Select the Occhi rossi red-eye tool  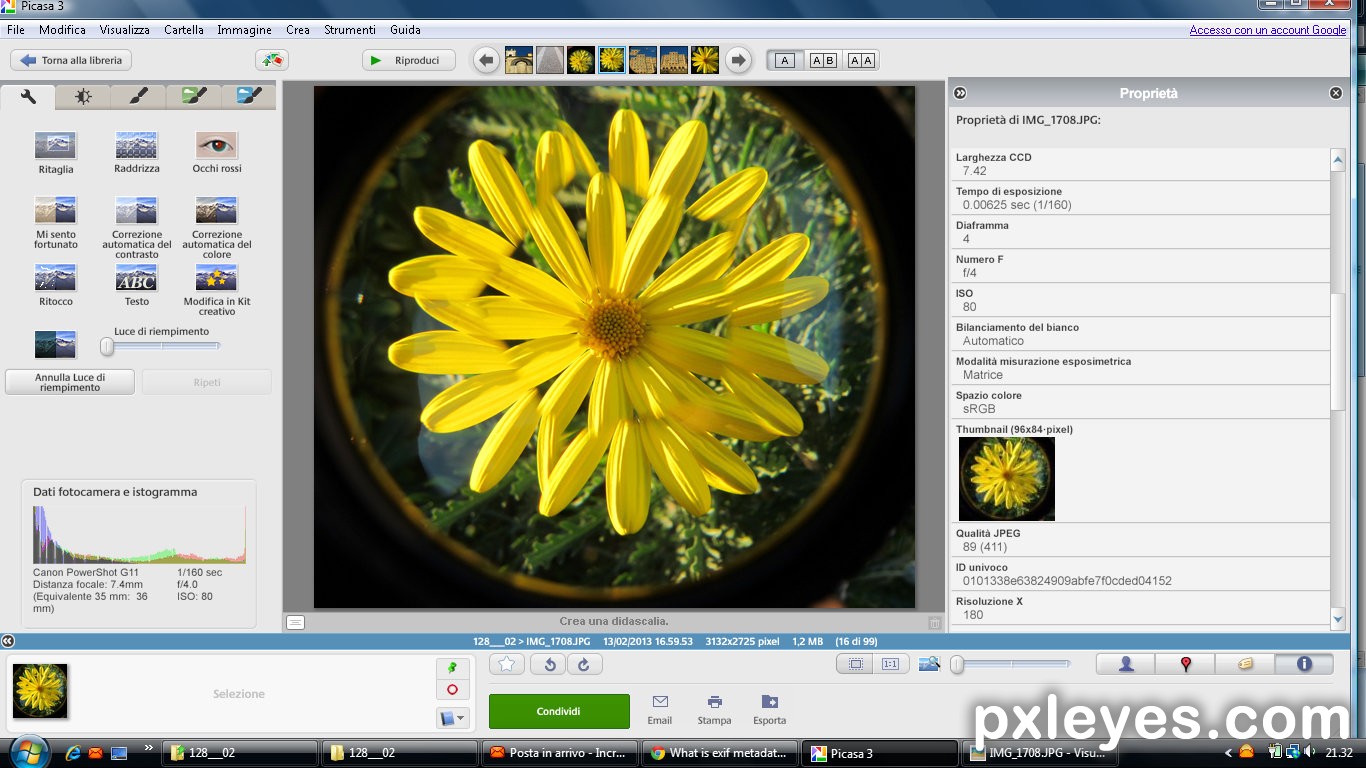pos(216,146)
